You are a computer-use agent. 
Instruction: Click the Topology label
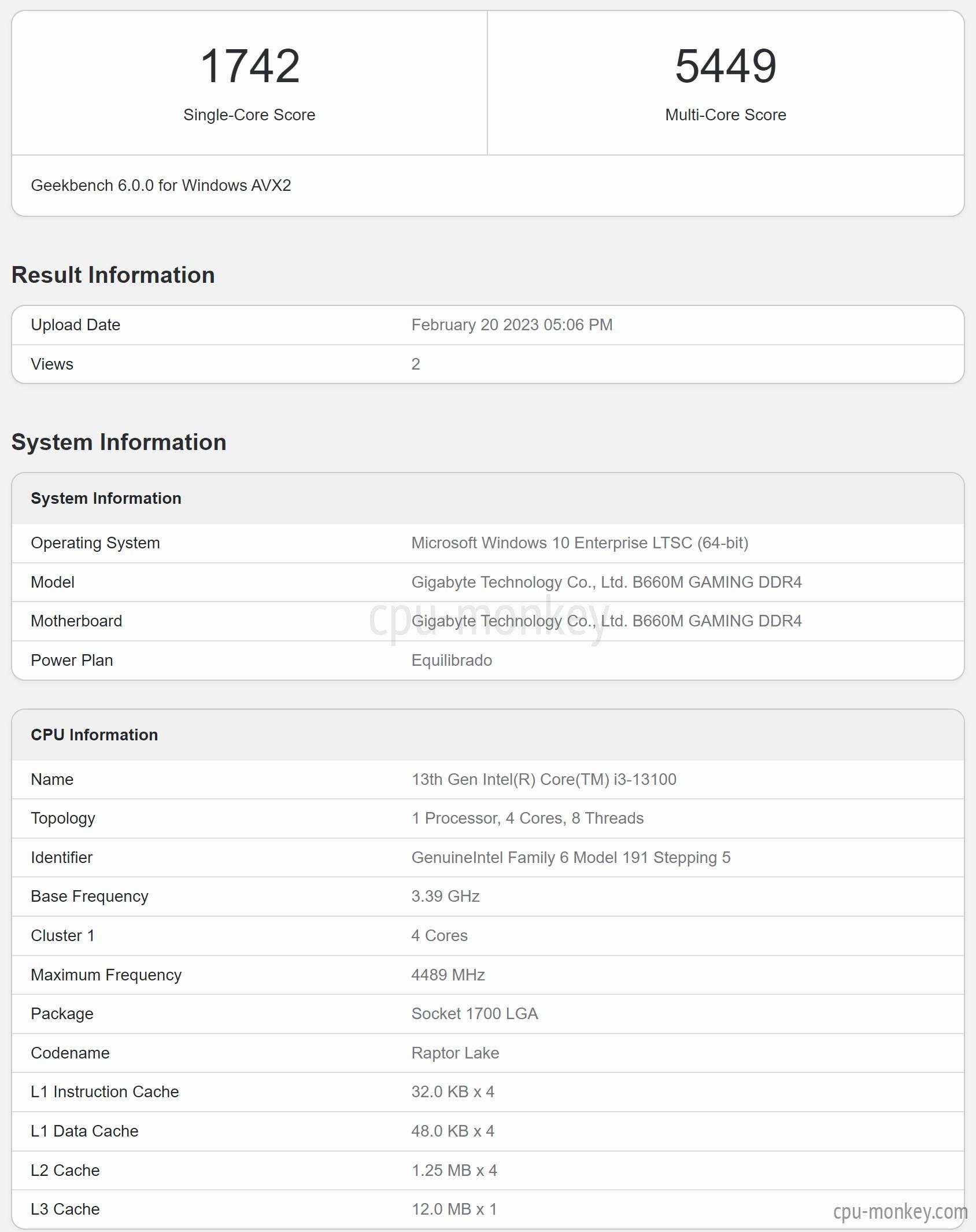coord(63,818)
